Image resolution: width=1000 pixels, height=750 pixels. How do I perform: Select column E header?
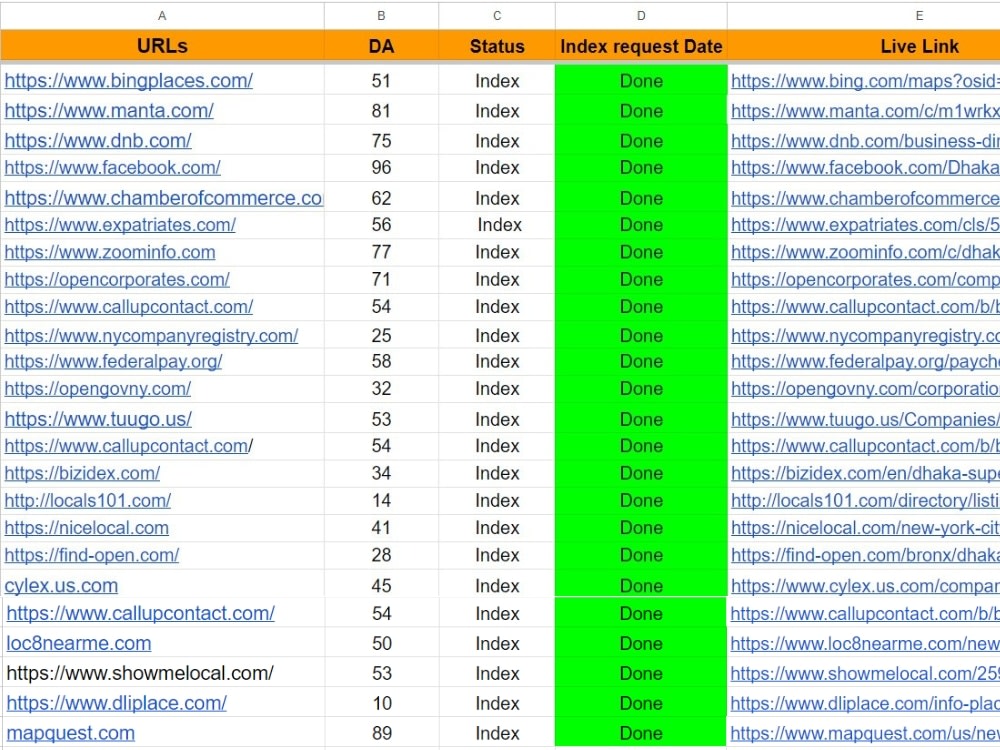tap(864, 16)
